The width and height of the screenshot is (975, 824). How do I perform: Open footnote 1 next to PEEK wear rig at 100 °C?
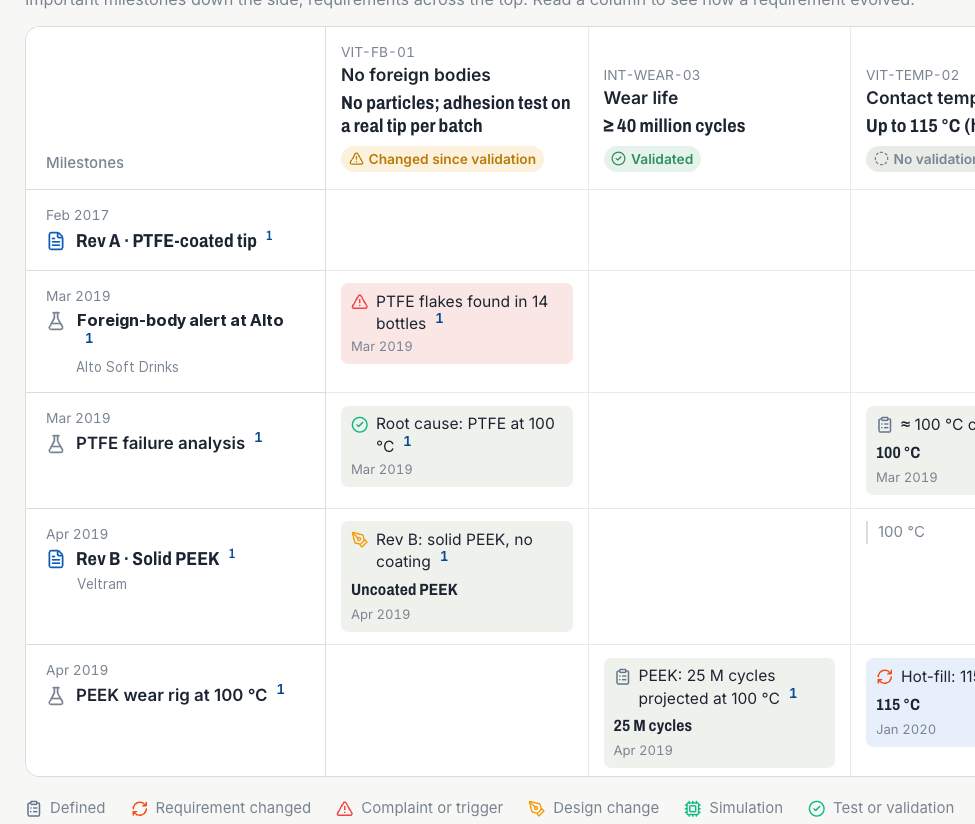[280, 690]
